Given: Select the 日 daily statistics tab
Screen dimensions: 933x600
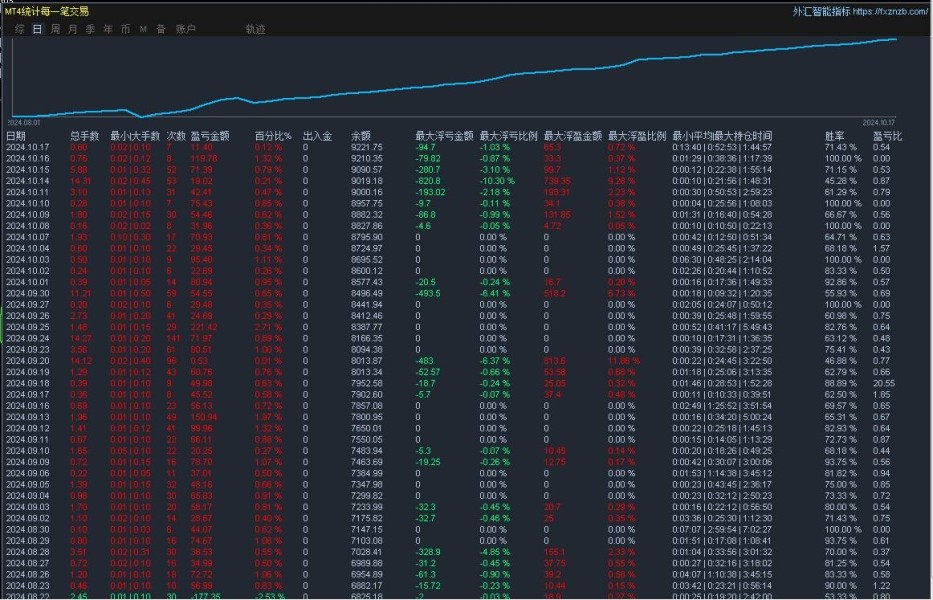Looking at the screenshot, I should point(37,29).
